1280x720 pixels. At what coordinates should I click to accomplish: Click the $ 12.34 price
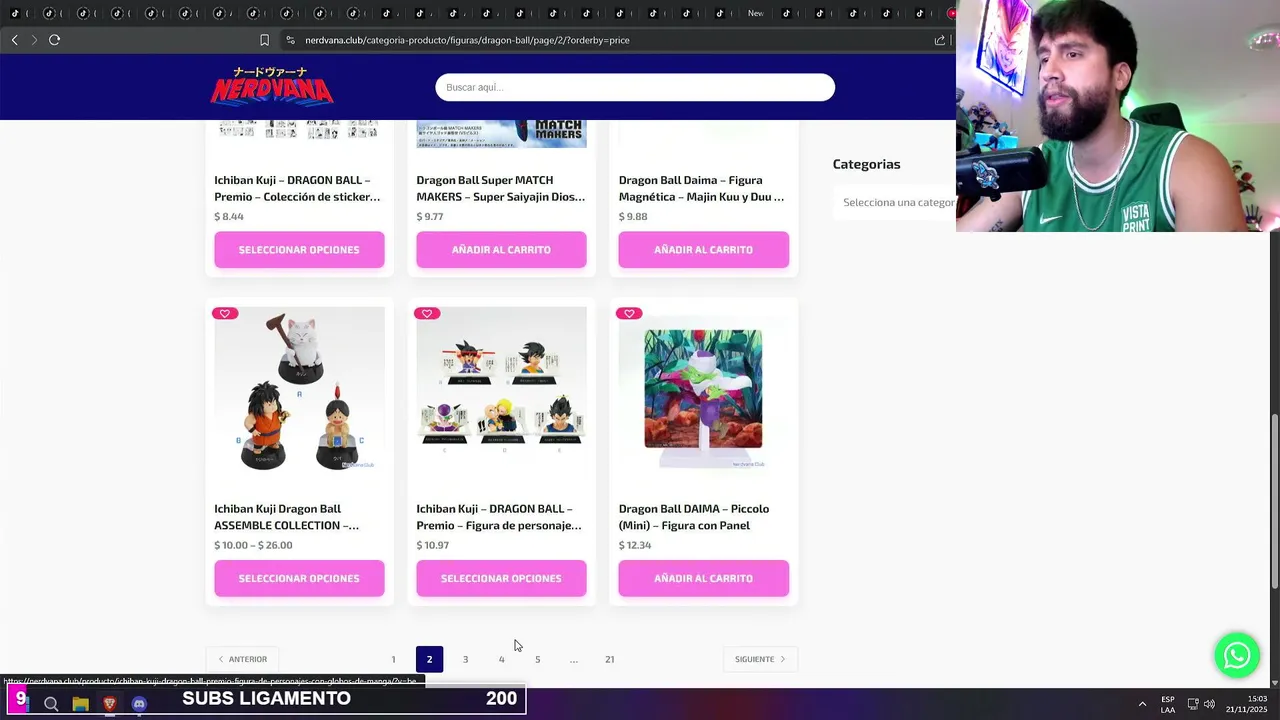[635, 546]
